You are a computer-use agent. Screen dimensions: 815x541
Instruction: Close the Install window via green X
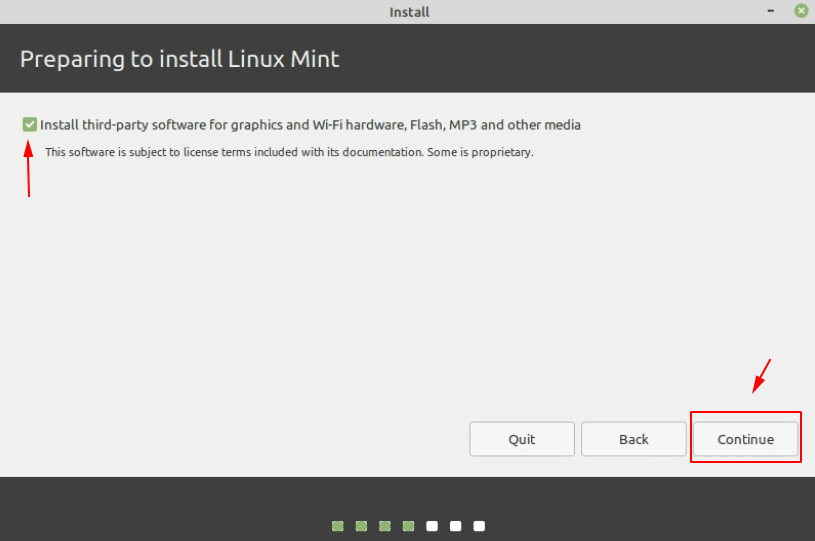(x=801, y=10)
